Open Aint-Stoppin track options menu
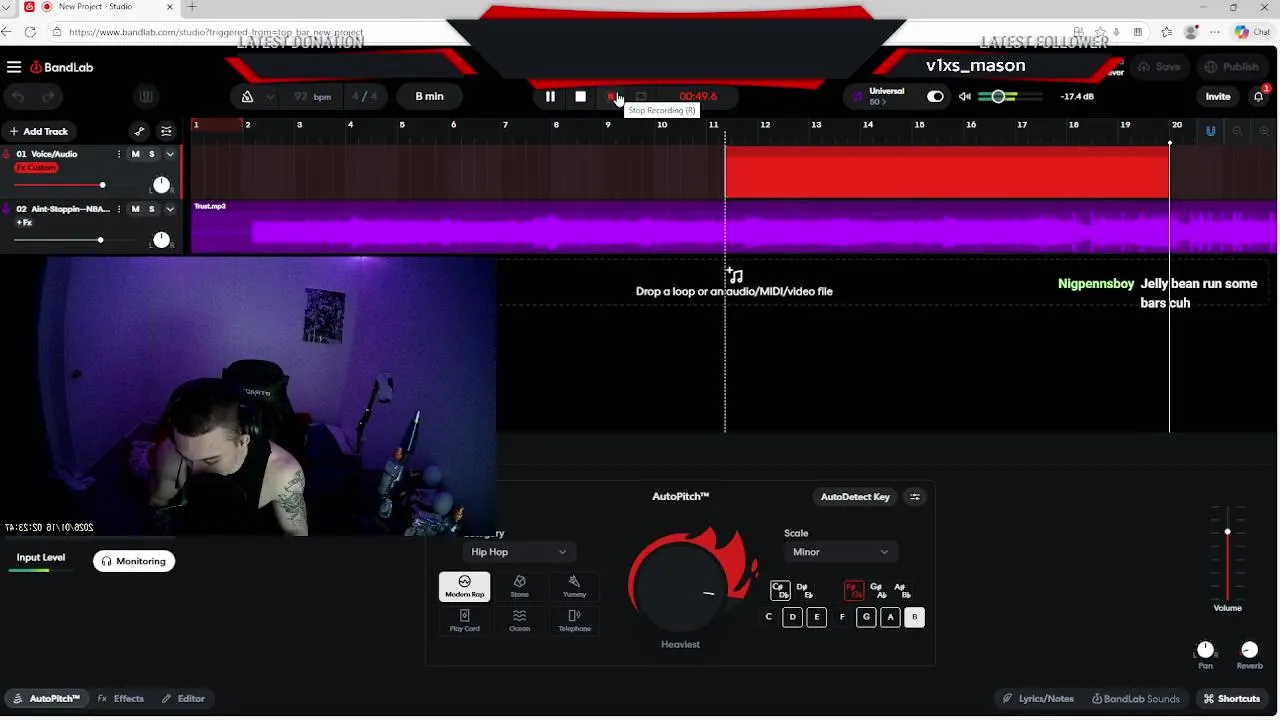Screen dimensions: 1280x720 coord(119,209)
